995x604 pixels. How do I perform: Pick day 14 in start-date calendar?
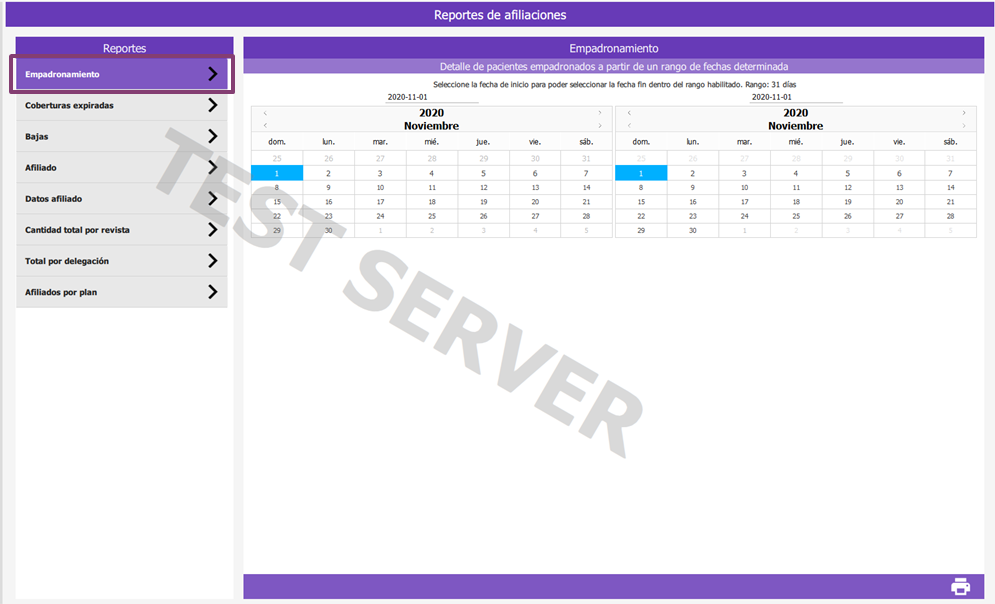586,188
